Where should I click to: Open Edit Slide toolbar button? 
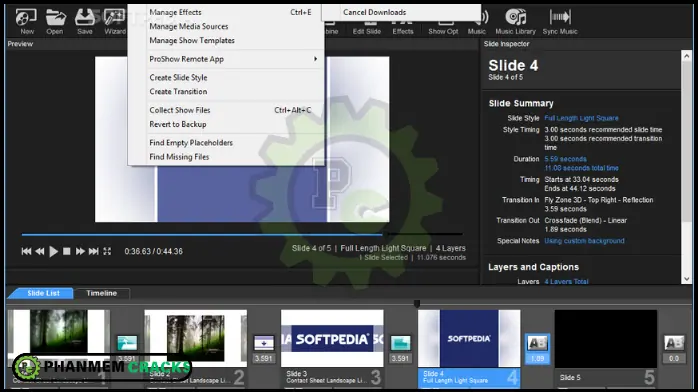(x=367, y=29)
